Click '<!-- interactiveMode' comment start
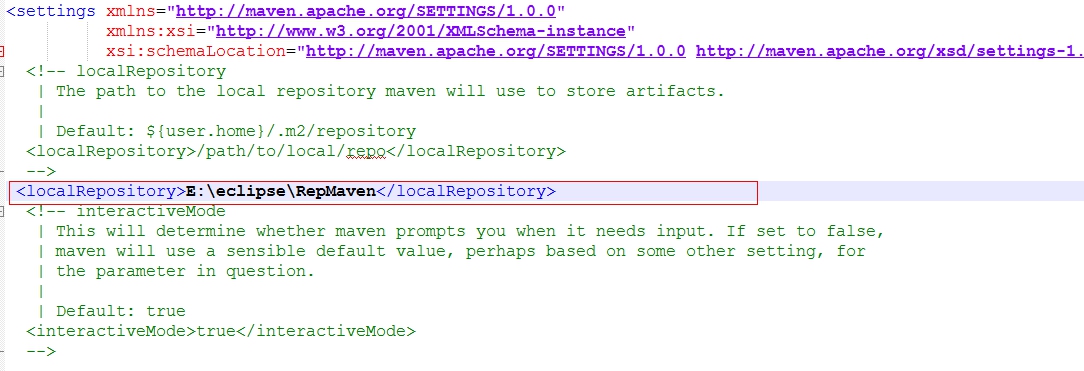 127,211
